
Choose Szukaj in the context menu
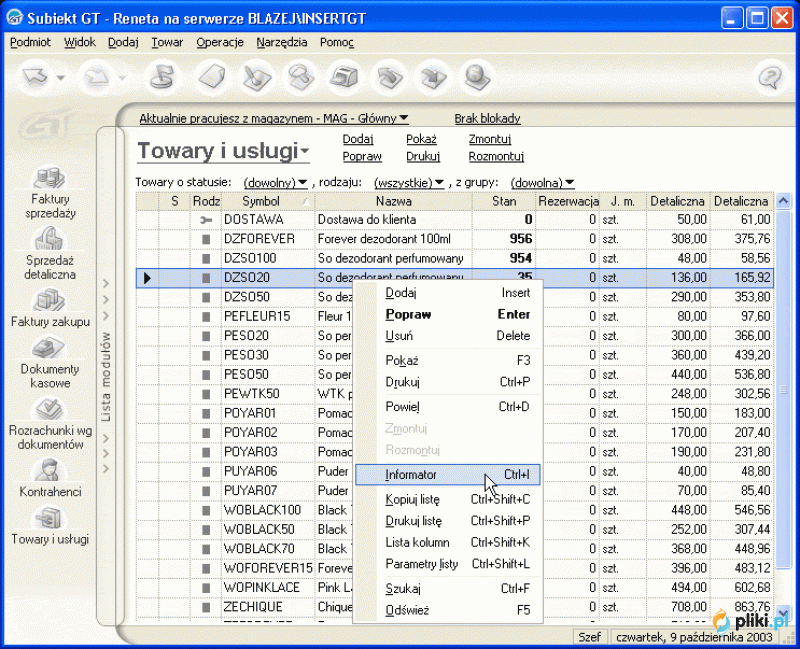(x=447, y=589)
